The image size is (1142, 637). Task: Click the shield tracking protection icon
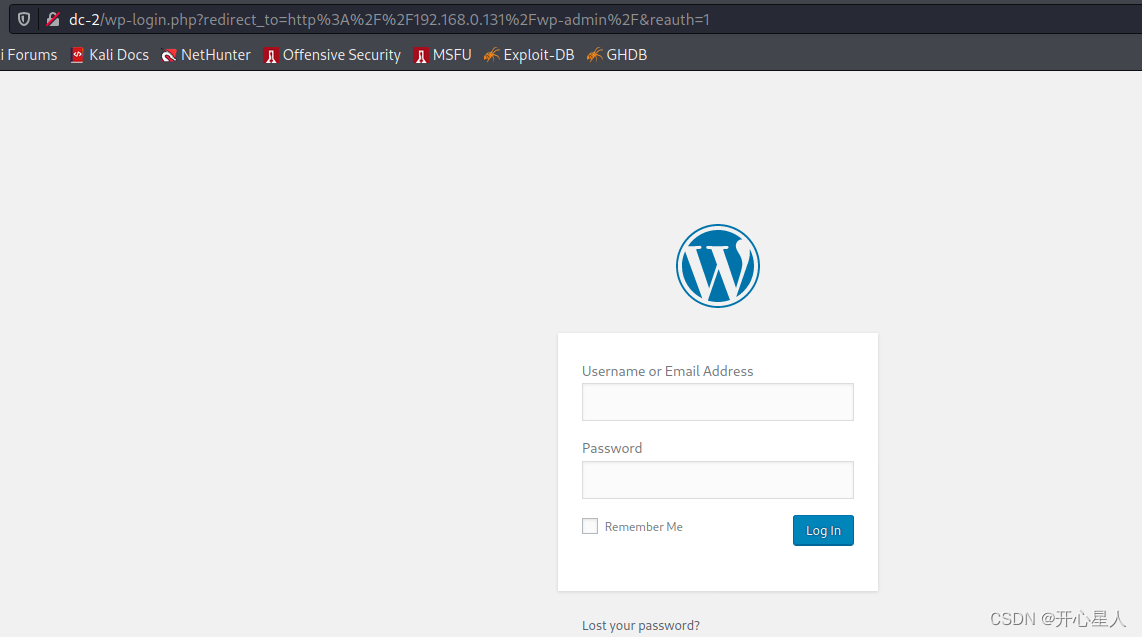point(24,20)
